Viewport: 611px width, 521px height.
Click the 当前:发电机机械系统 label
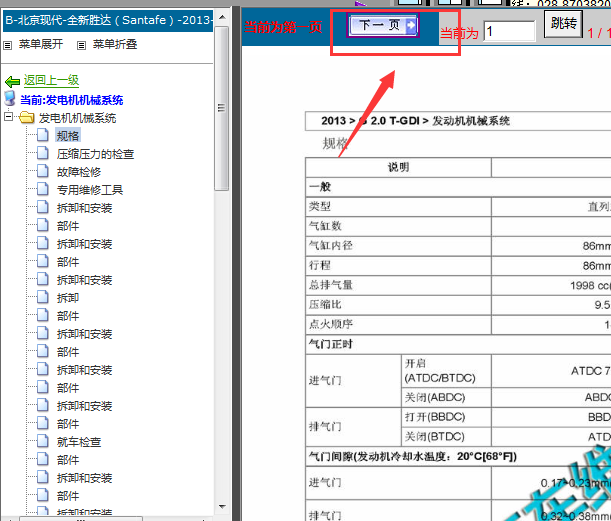point(72,100)
